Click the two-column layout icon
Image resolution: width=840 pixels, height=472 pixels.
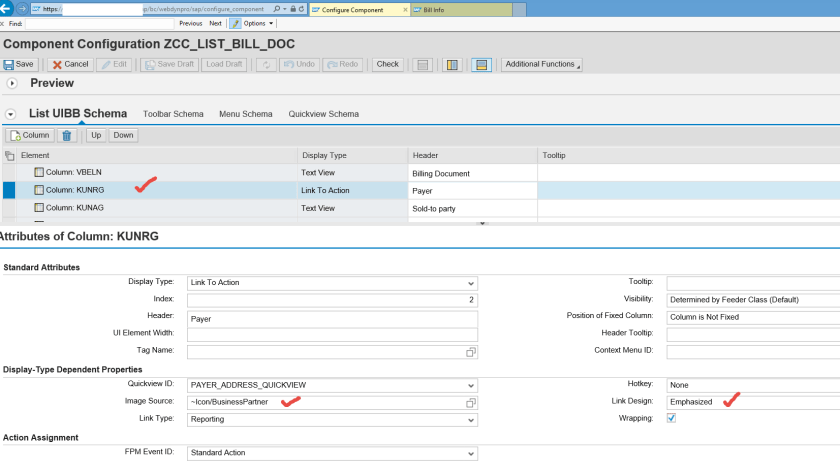(x=452, y=64)
